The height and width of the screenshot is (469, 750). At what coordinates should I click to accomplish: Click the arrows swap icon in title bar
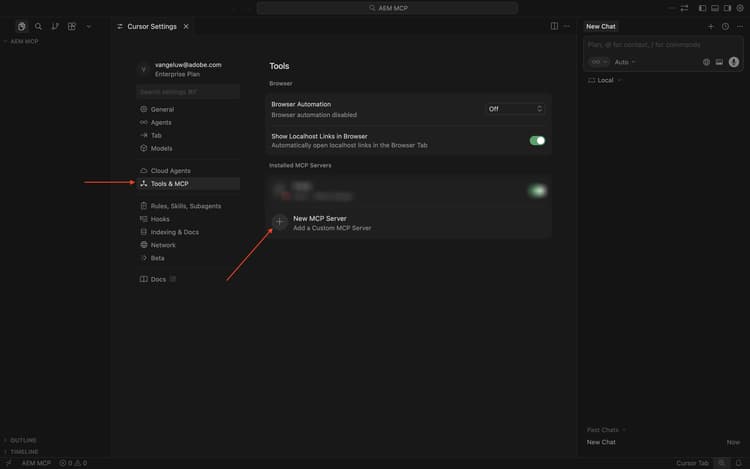point(684,8)
